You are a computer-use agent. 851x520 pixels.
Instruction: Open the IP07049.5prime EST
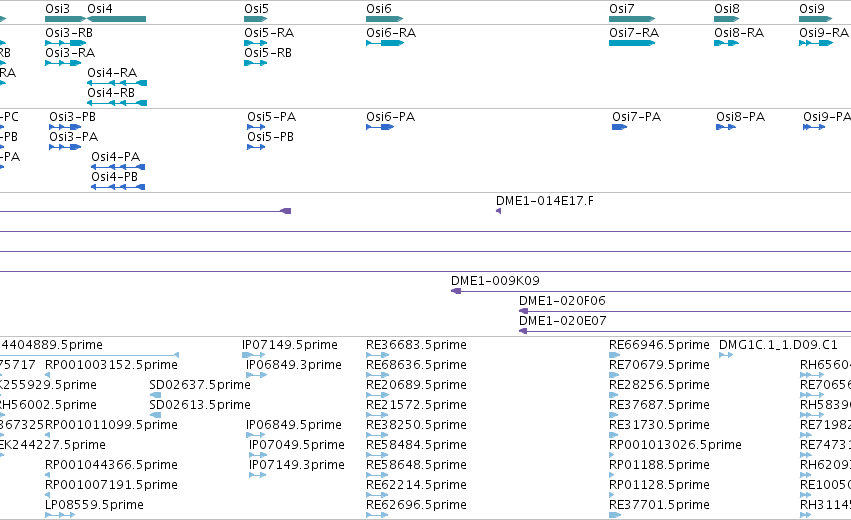pyautogui.click(x=258, y=455)
